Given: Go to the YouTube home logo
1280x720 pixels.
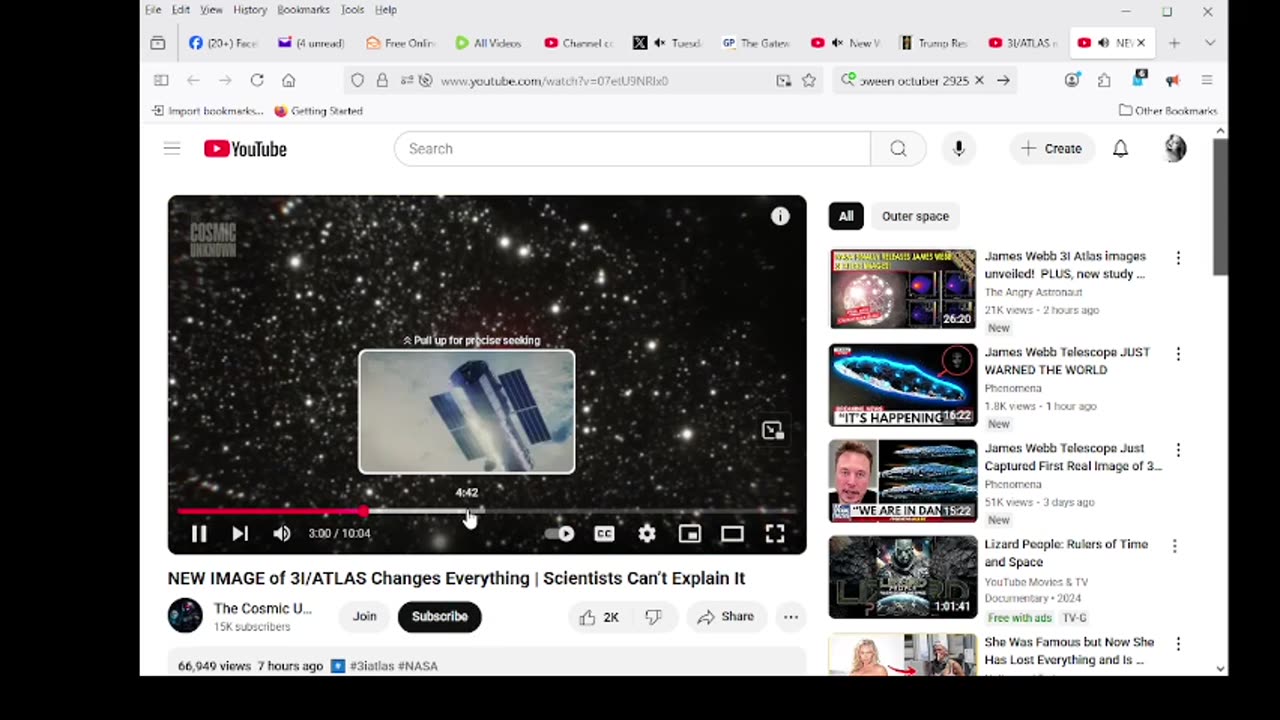Looking at the screenshot, I should pos(245,149).
